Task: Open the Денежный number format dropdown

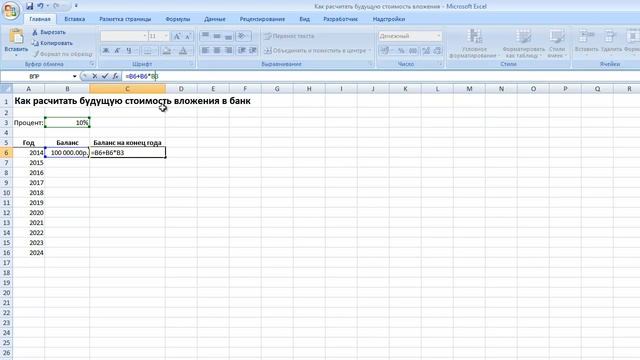Action: pos(438,36)
